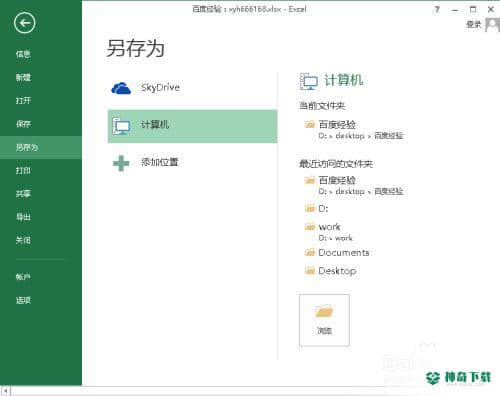Click the folder icon beside work
Screen dimensions: 500x396
pos(310,227)
